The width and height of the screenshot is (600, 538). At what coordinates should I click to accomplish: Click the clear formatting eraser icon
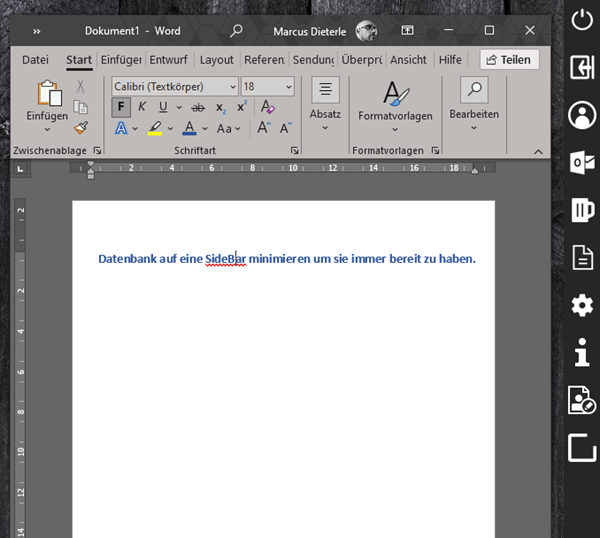[x=267, y=107]
